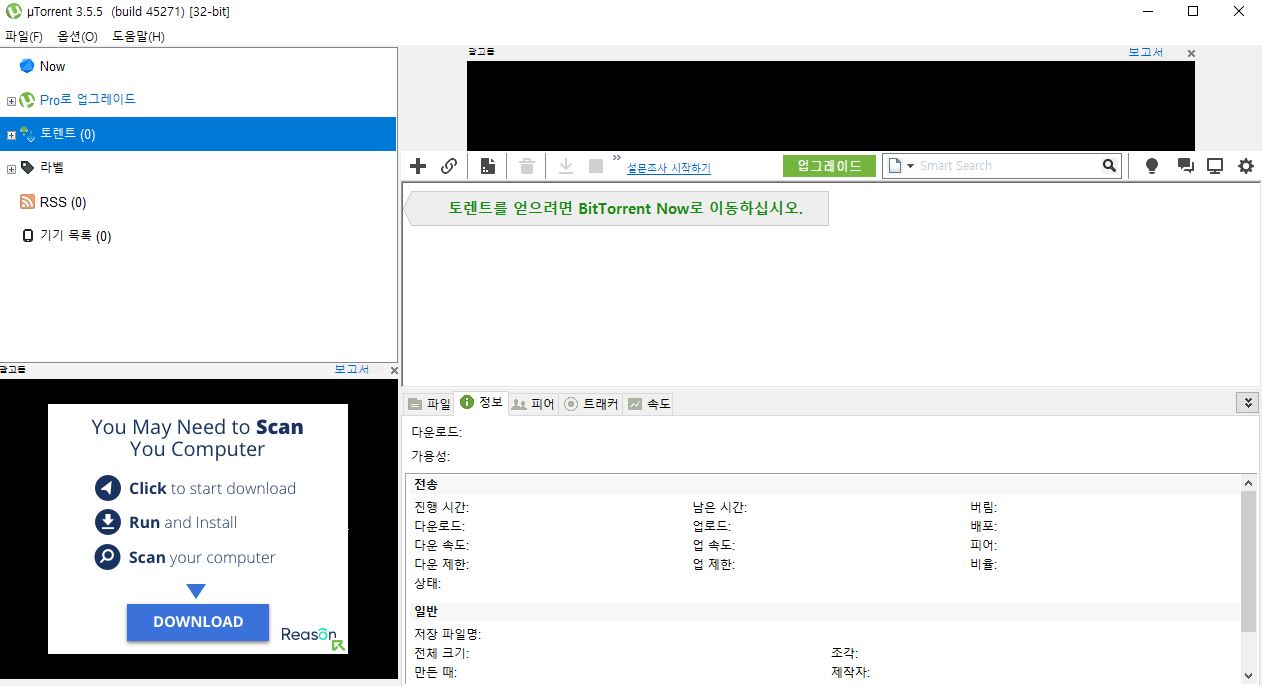Stop torrent square icon
The width and height of the screenshot is (1262, 686).
click(596, 166)
